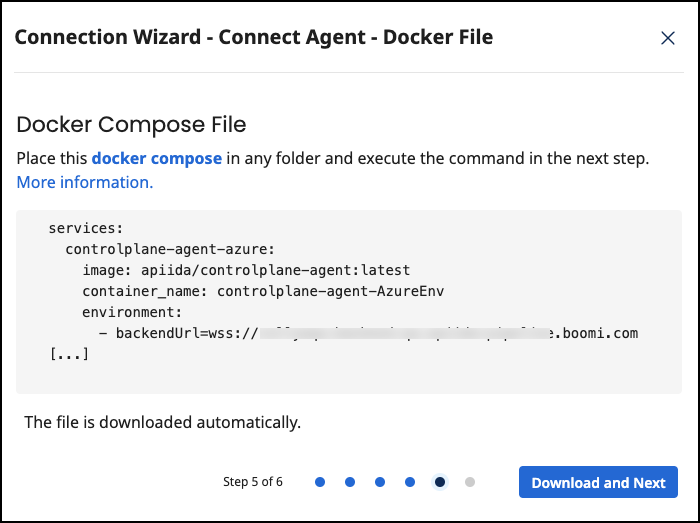Click the fourth step indicator dot
The width and height of the screenshot is (700, 523).
tap(410, 482)
